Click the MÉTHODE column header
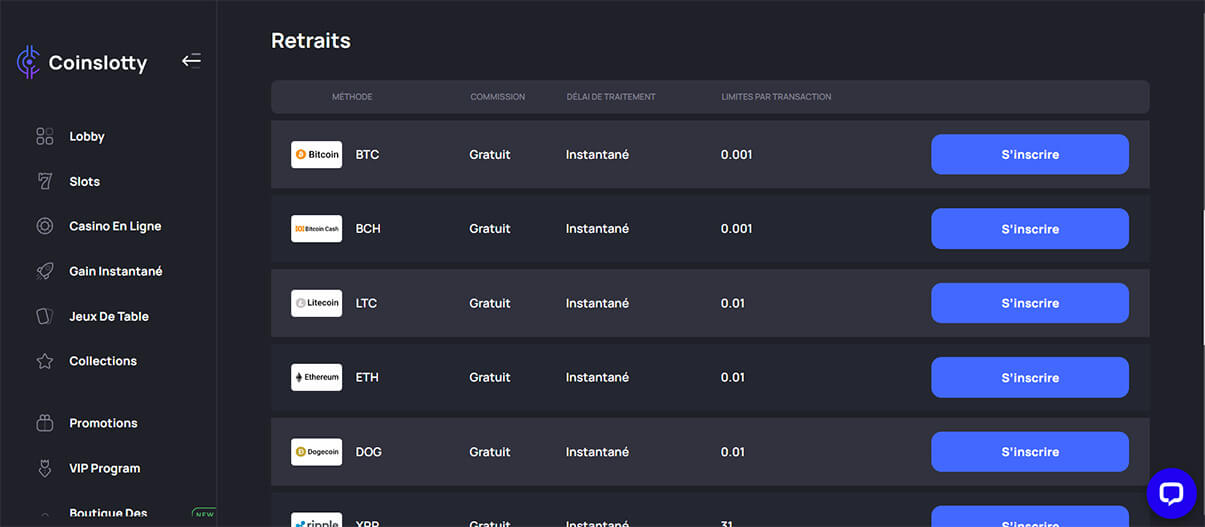The image size is (1205, 527). [x=352, y=97]
